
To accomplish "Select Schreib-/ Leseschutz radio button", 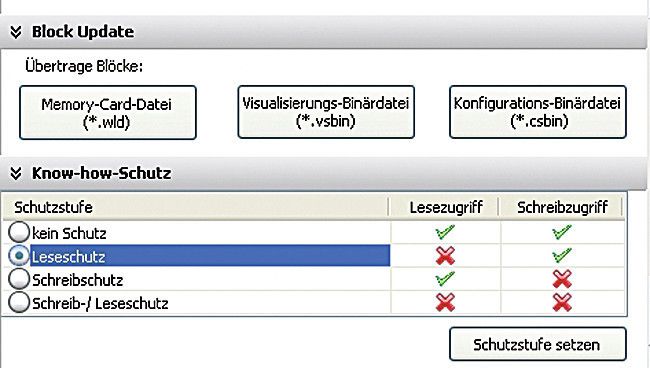I will (19, 302).
